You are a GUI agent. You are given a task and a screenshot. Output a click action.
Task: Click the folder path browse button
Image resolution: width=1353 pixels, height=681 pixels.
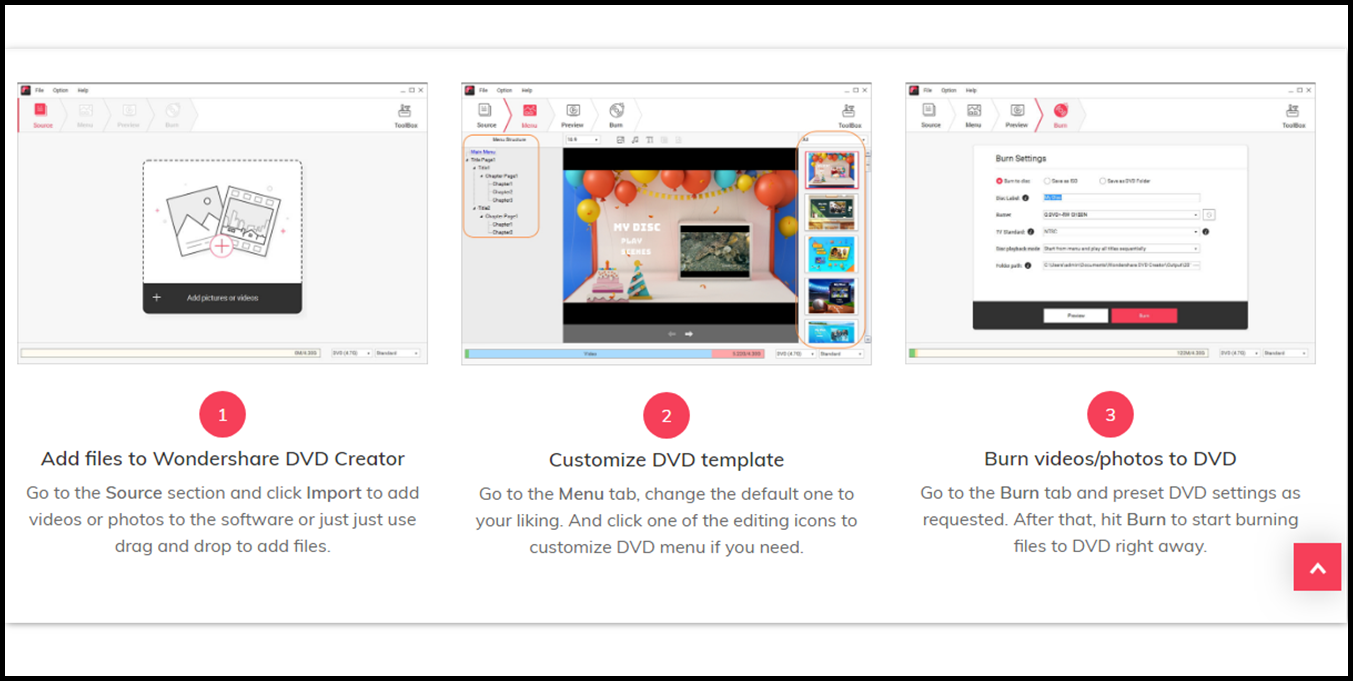pyautogui.click(x=1196, y=265)
